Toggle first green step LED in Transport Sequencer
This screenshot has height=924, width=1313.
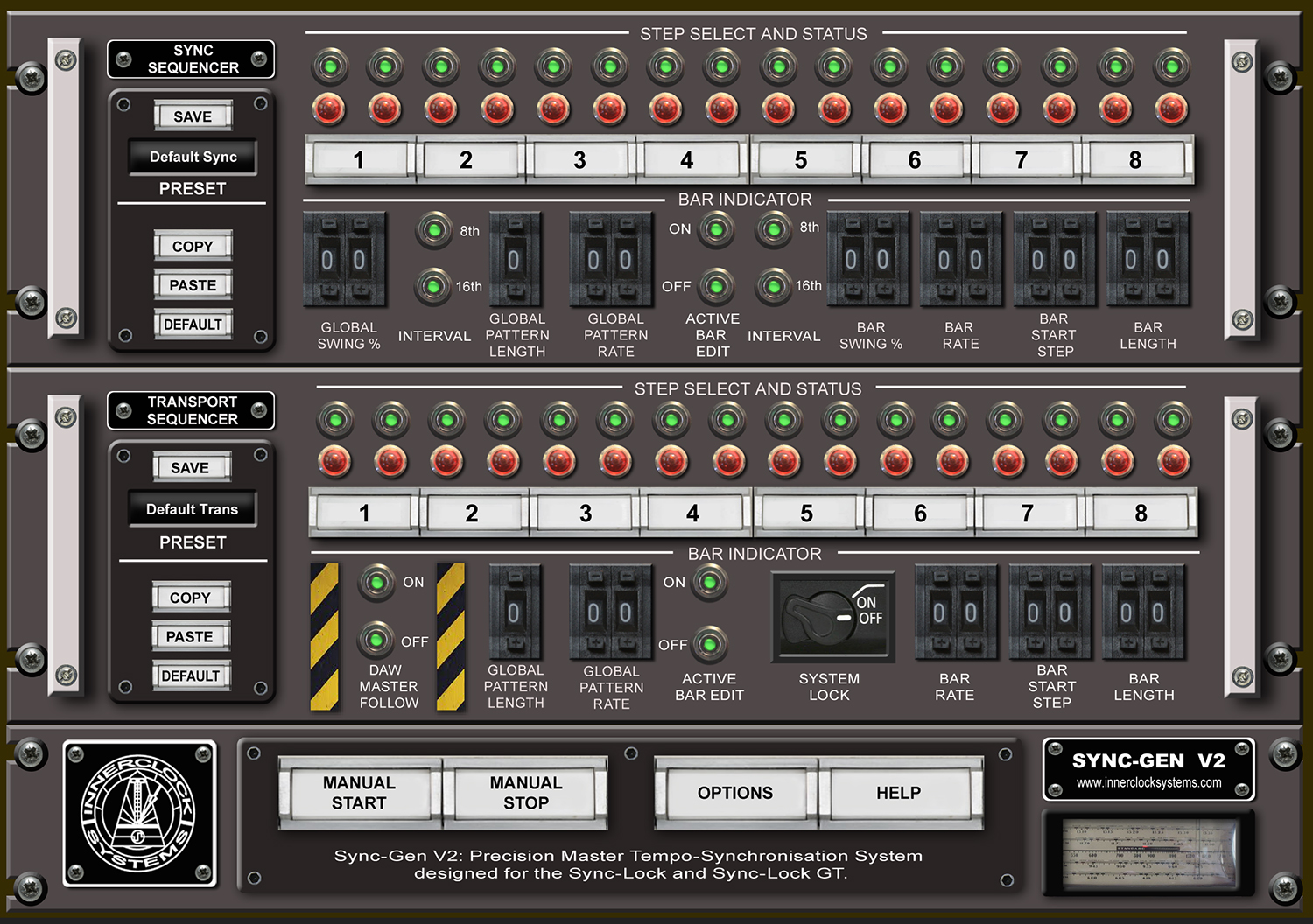point(335,420)
